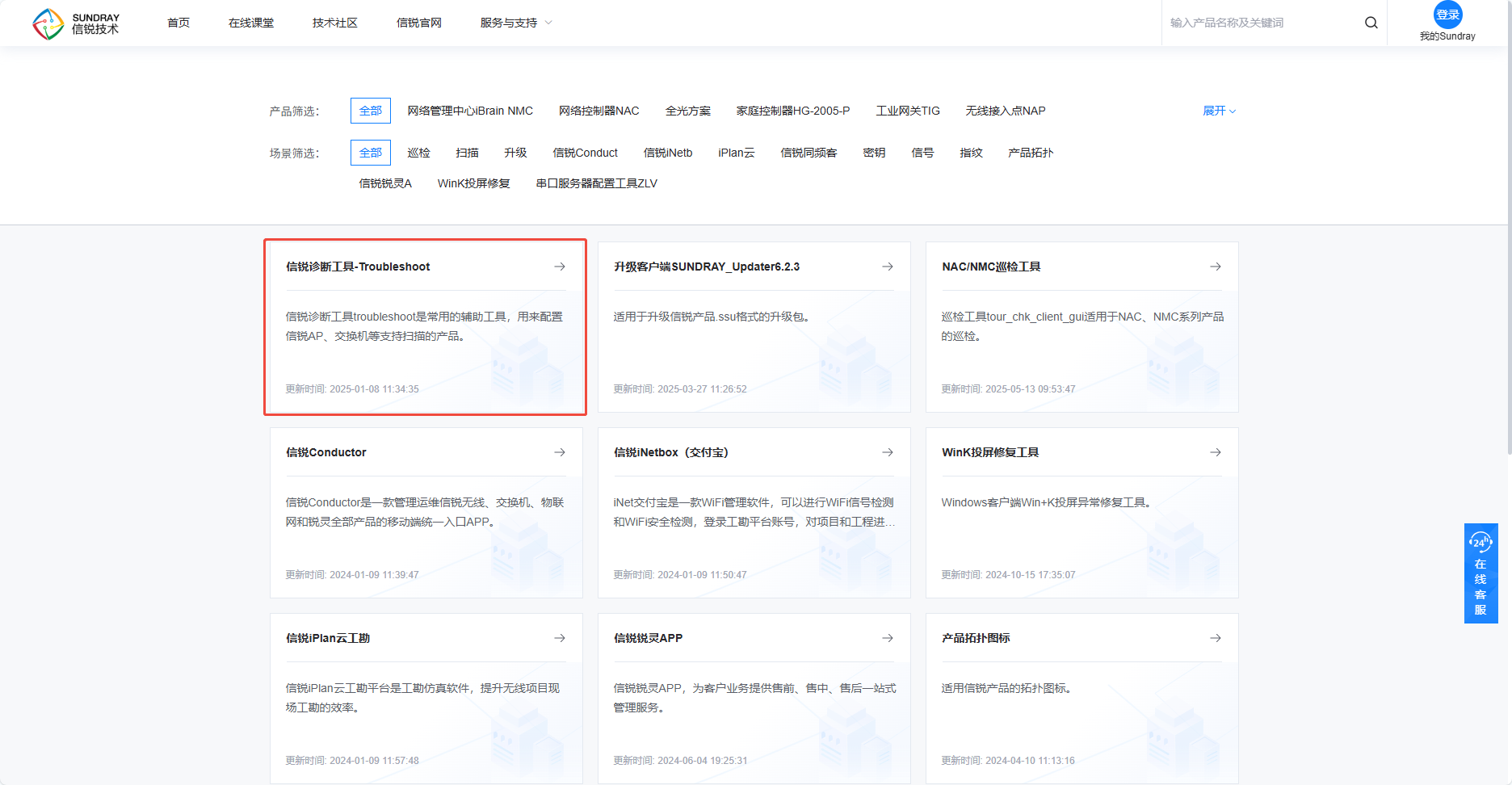Filter scenes by 串口服务器配置工具ZLV
The width and height of the screenshot is (1512, 785).
(597, 183)
